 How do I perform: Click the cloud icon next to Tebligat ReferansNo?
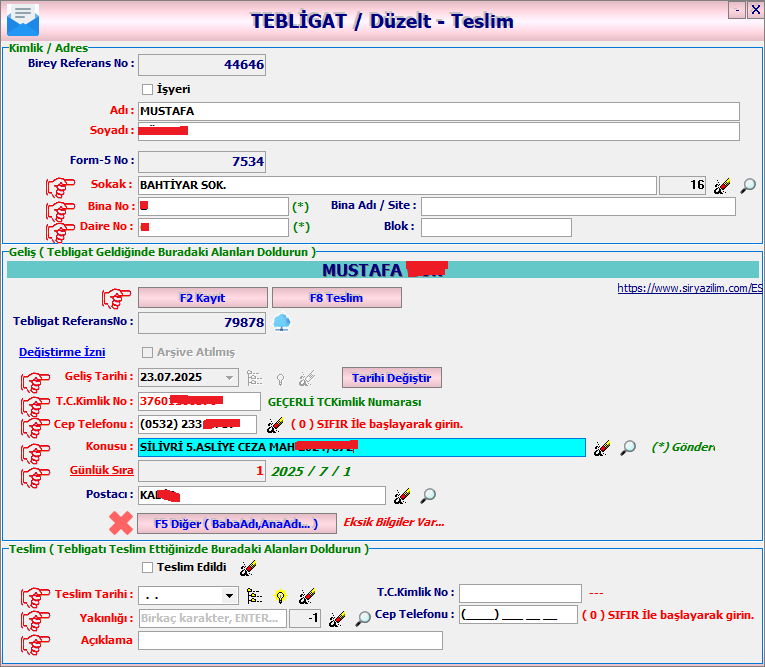282,322
